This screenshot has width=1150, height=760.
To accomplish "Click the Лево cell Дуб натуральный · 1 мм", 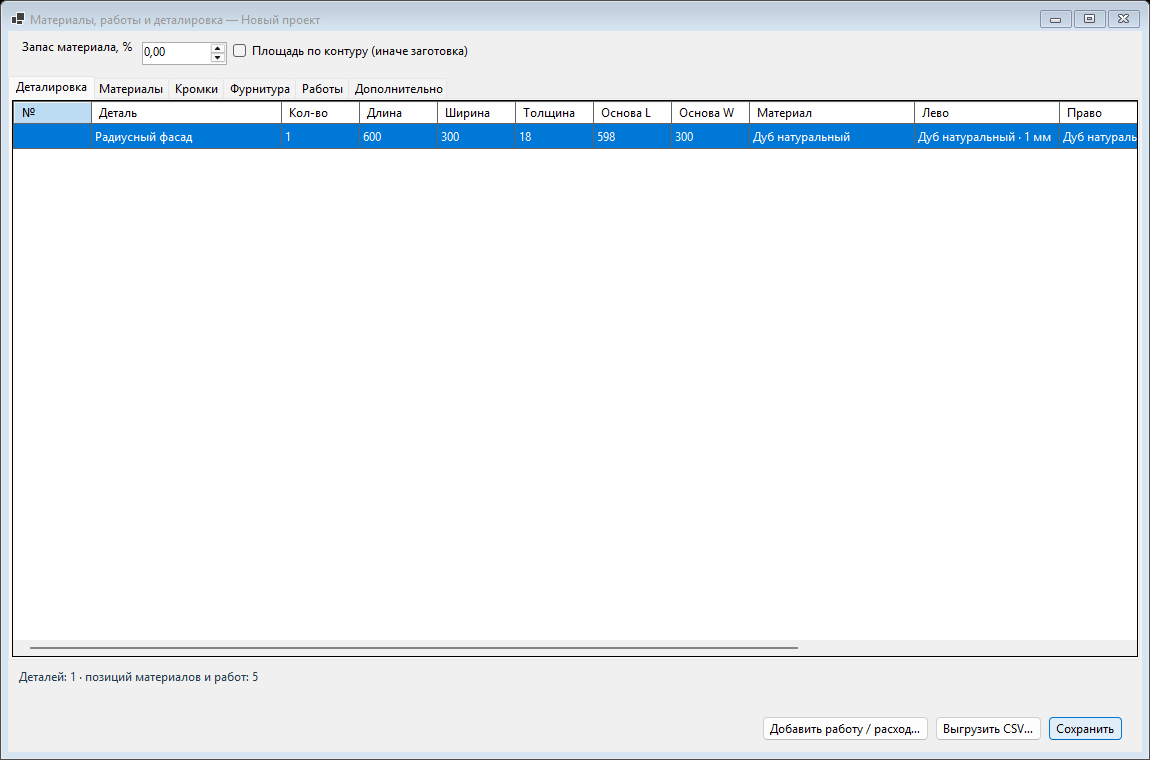I will (x=987, y=136).
